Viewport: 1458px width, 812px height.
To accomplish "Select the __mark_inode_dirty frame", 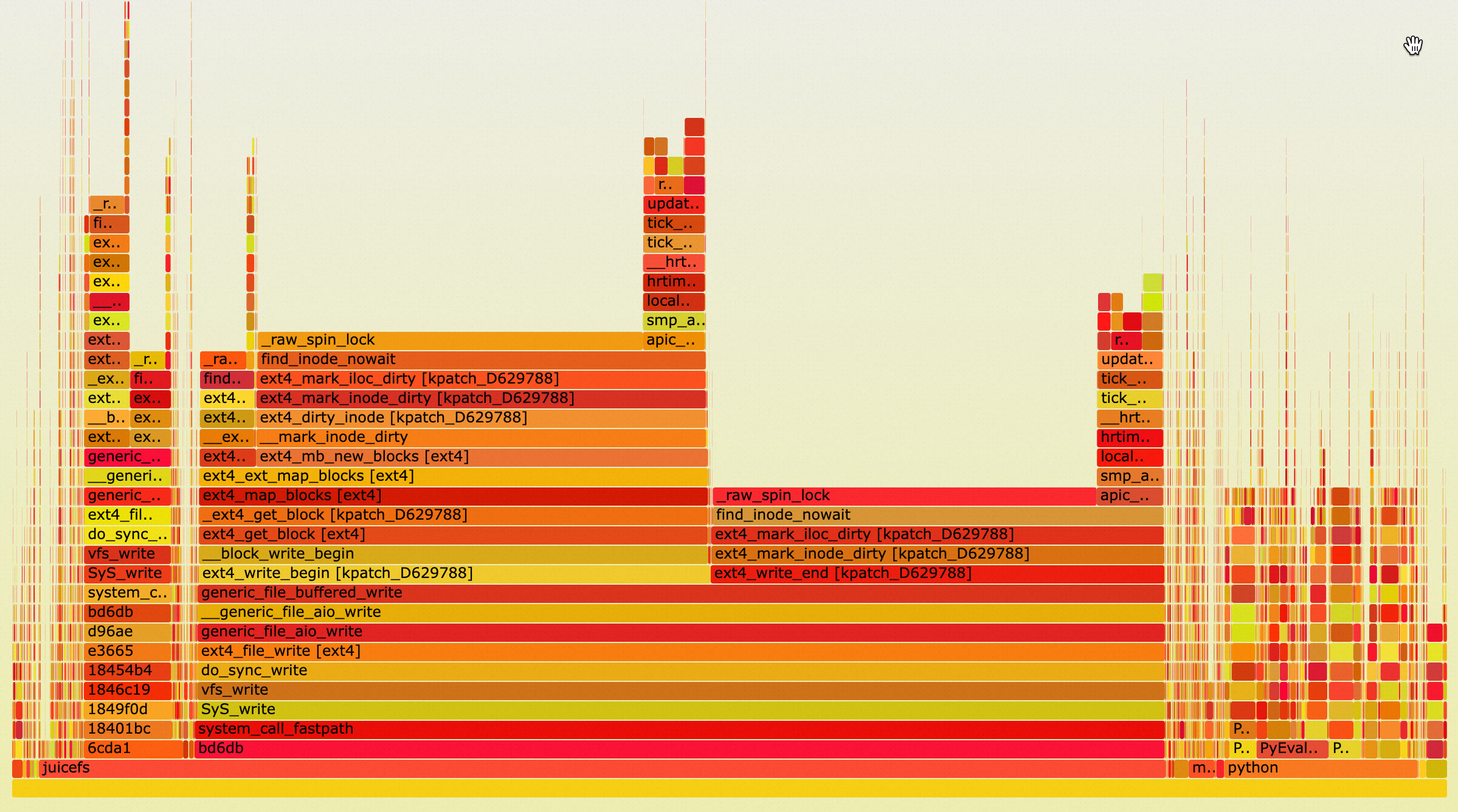I will [x=482, y=438].
